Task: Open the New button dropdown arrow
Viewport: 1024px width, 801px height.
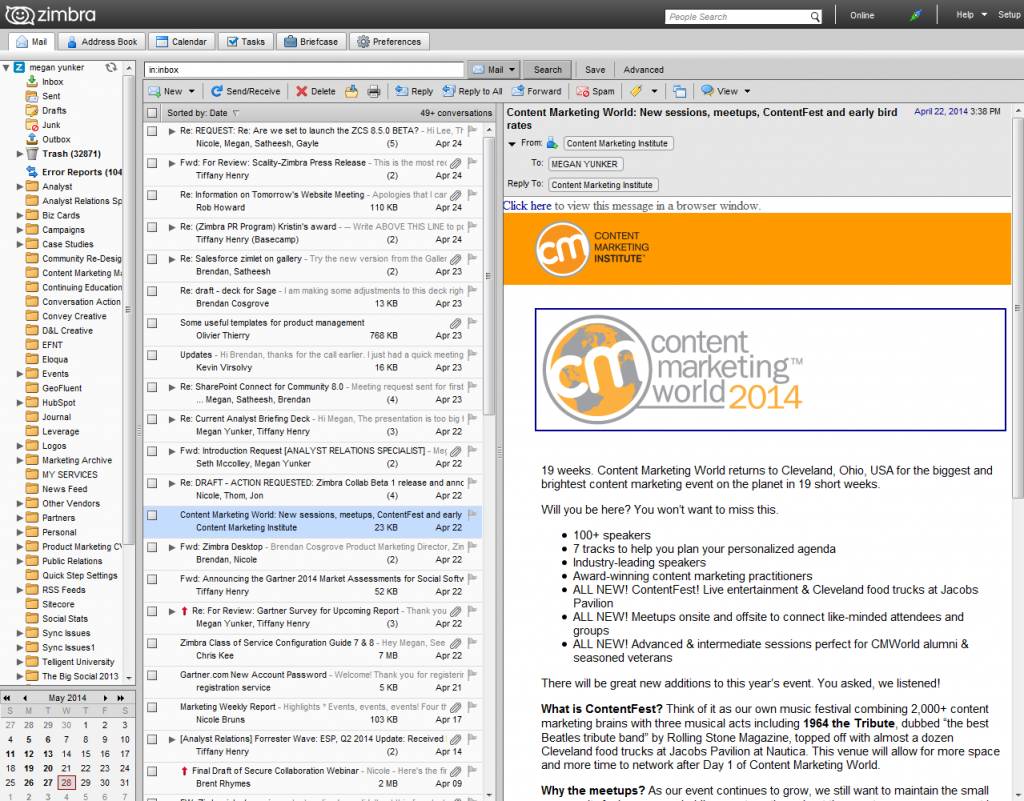Action: pyautogui.click(x=191, y=91)
